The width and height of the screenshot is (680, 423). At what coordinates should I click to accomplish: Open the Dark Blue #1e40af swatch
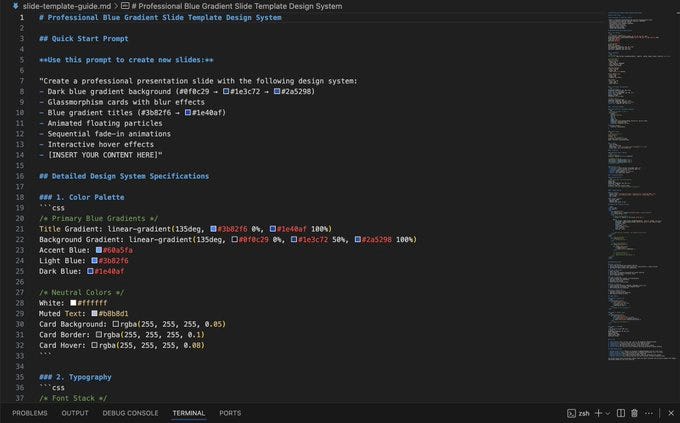coord(90,271)
